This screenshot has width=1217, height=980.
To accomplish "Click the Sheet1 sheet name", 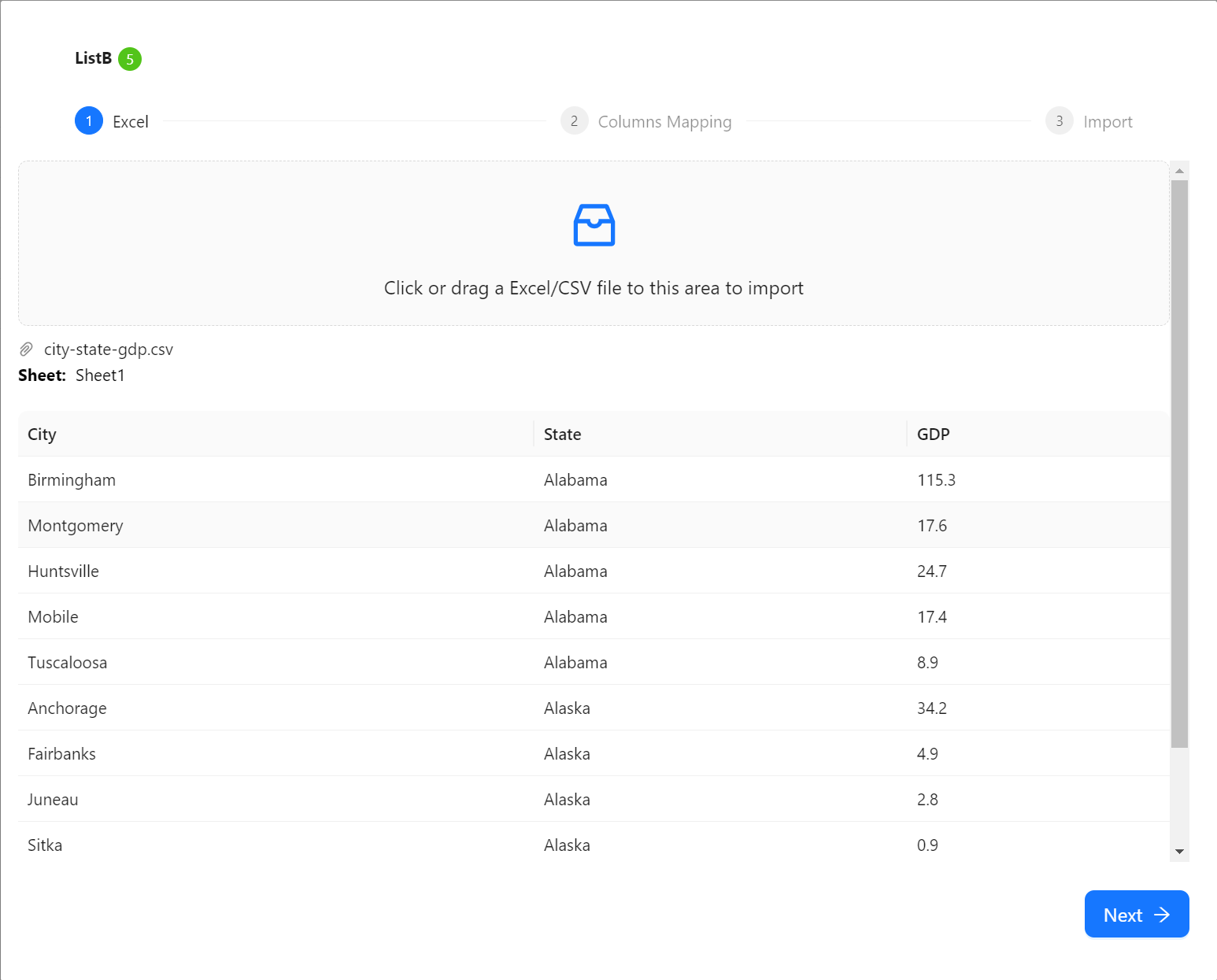I will [x=100, y=375].
